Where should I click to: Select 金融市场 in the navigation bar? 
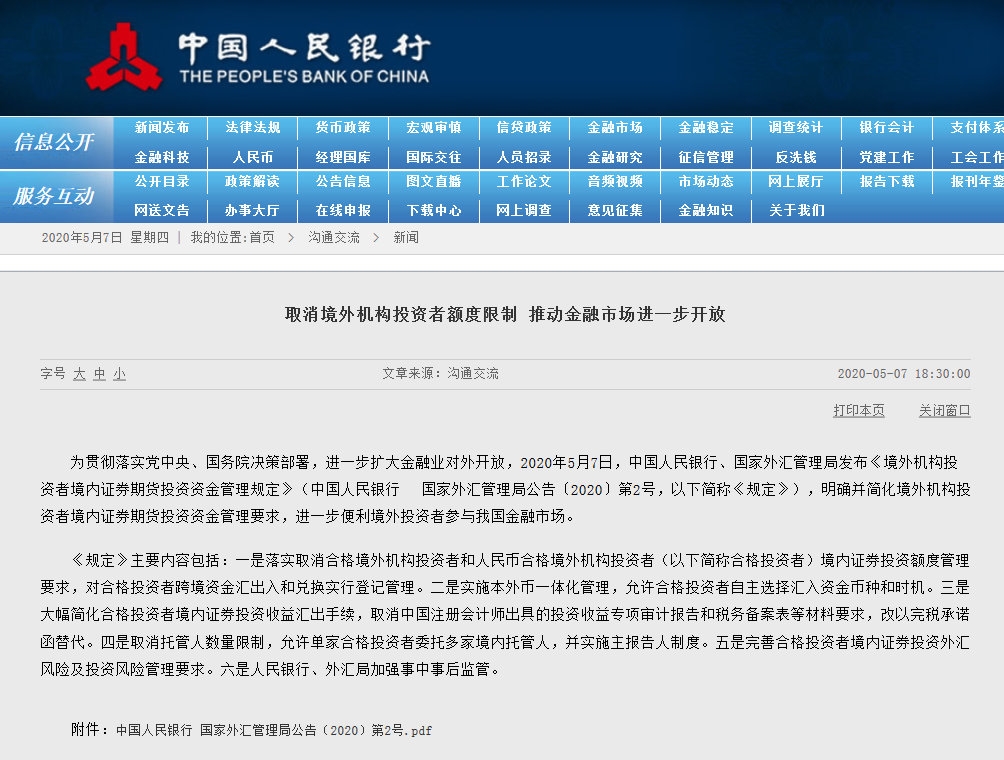(615, 128)
